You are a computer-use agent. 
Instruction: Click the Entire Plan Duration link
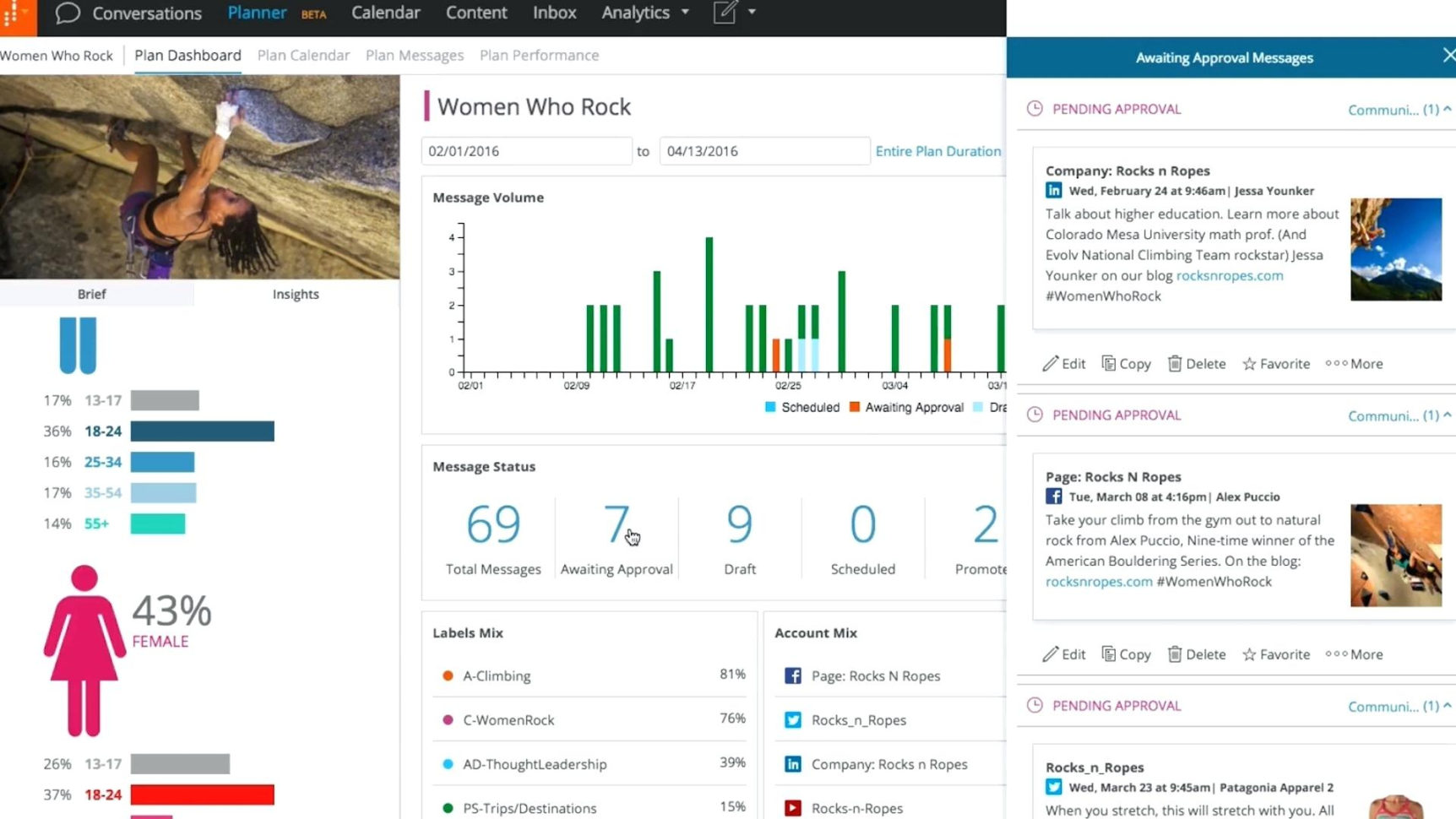(937, 151)
